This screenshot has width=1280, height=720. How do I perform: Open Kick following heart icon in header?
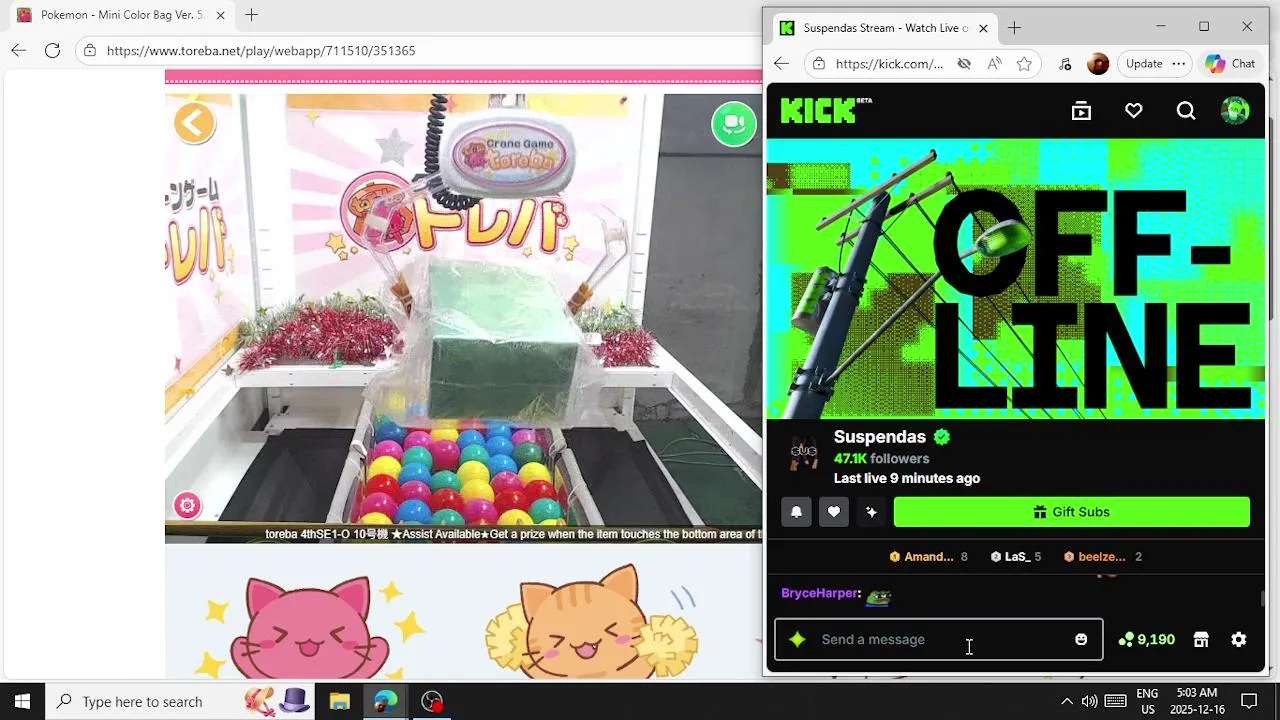click(x=1133, y=111)
